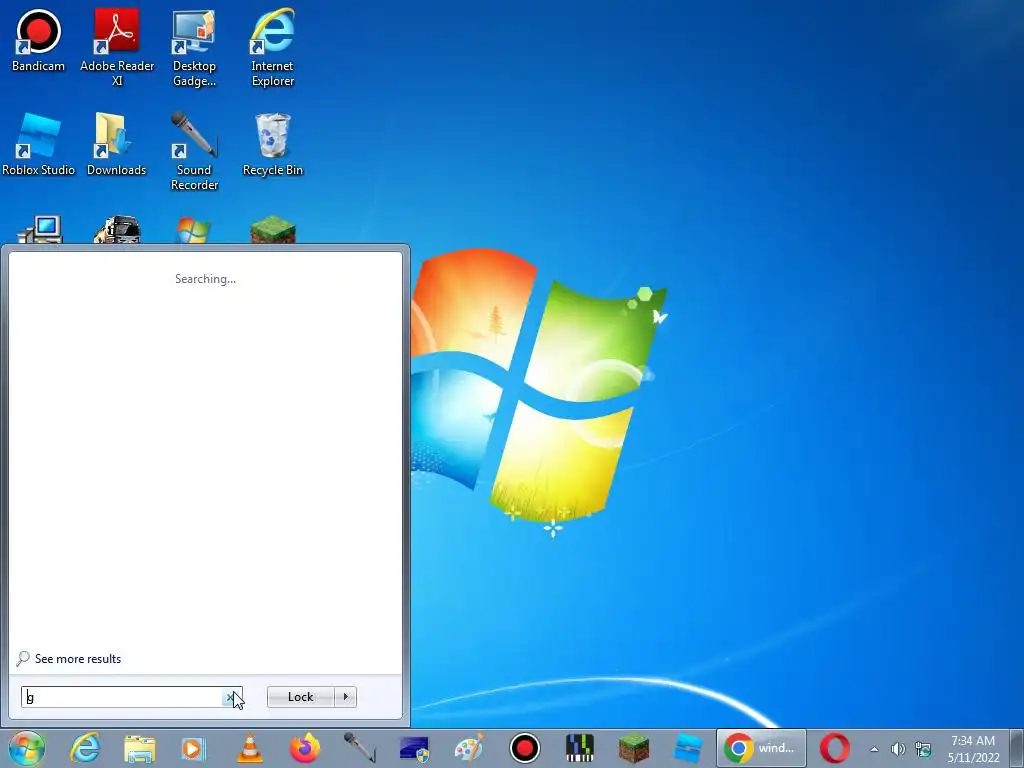The image size is (1024, 768).
Task: Launch Internet Explorer from the desktop
Action: click(272, 47)
